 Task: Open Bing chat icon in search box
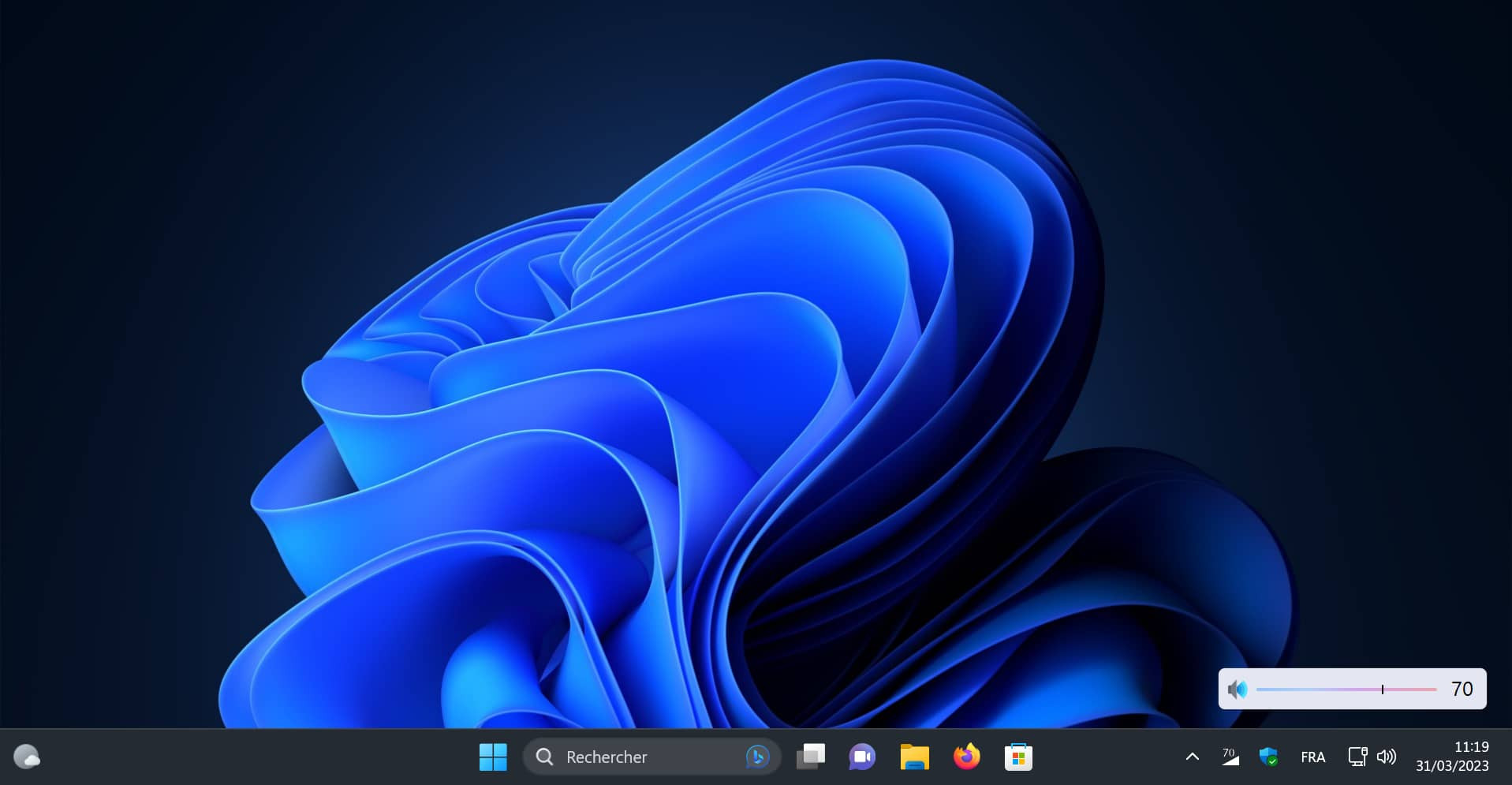coord(757,757)
